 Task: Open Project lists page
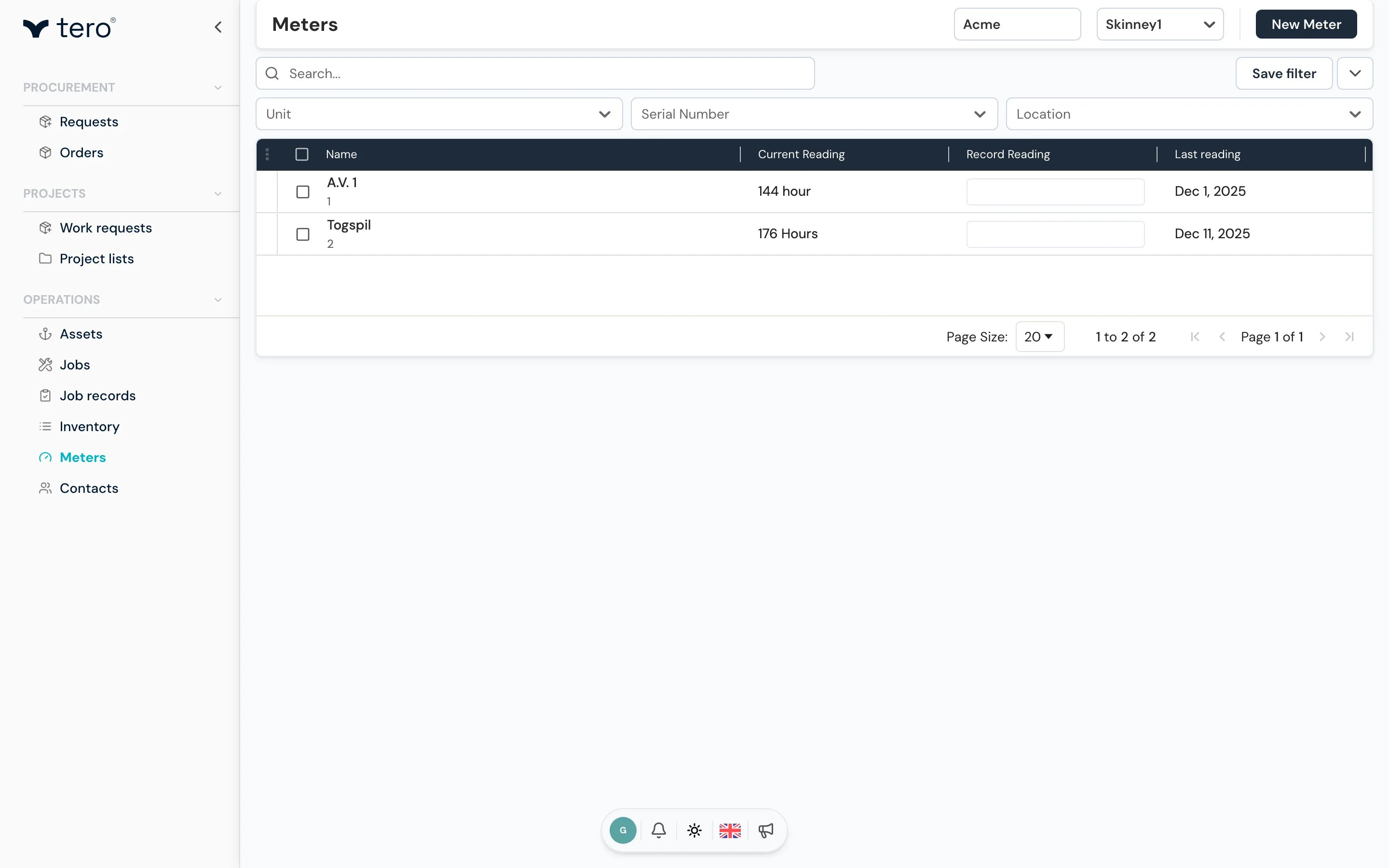tap(96, 259)
